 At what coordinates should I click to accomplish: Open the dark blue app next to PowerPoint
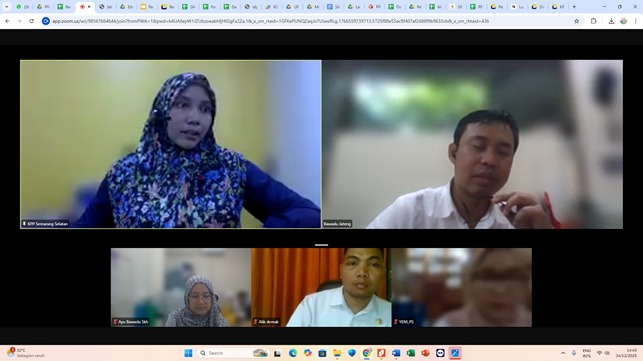[440, 353]
